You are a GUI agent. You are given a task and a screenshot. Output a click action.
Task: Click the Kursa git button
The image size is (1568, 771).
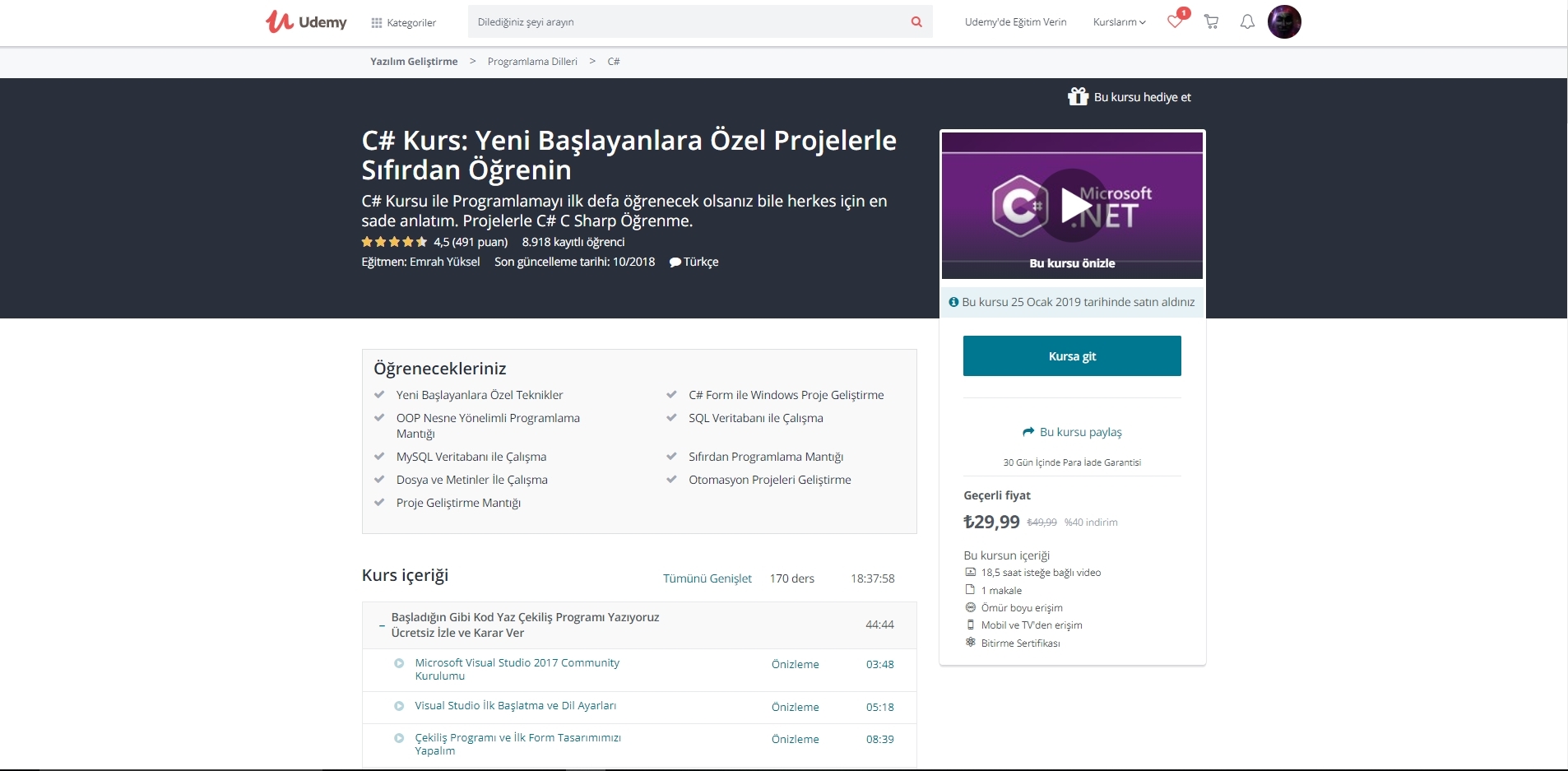(x=1072, y=356)
